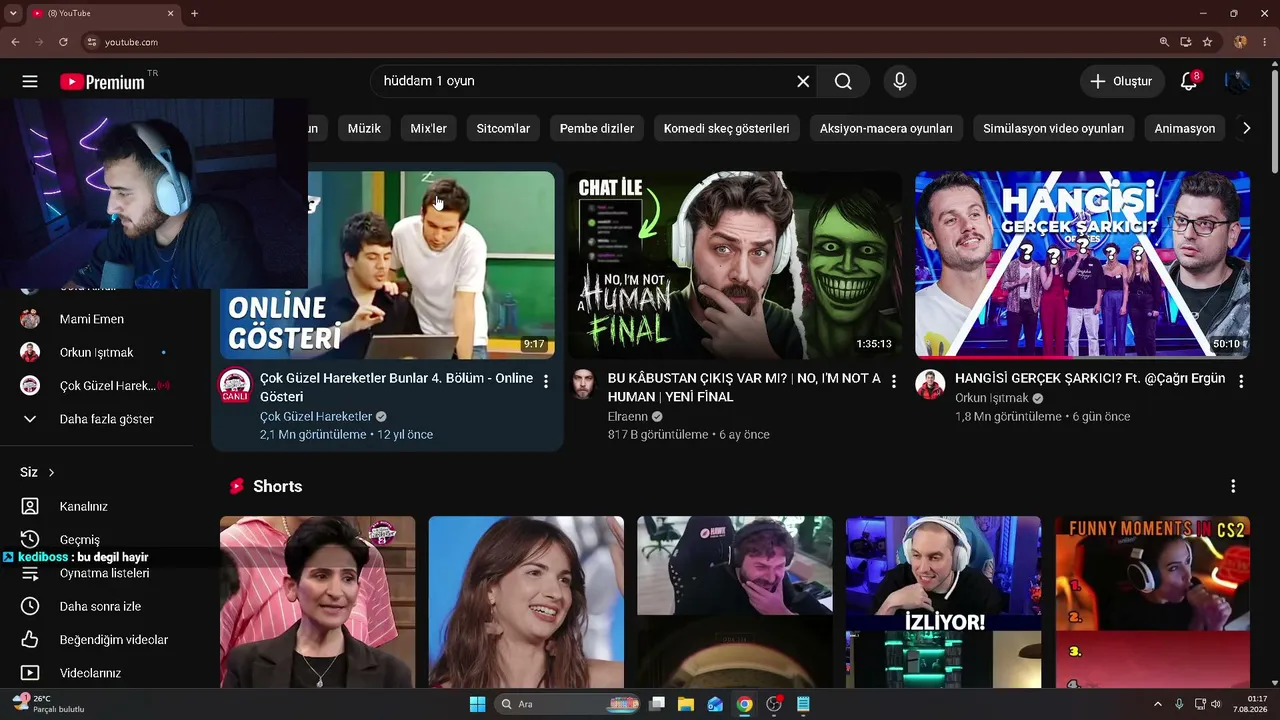The image size is (1280, 720).
Task: Open Çok Güzel Hareketler Bunlar 4. Bölüm title
Action: (x=396, y=387)
